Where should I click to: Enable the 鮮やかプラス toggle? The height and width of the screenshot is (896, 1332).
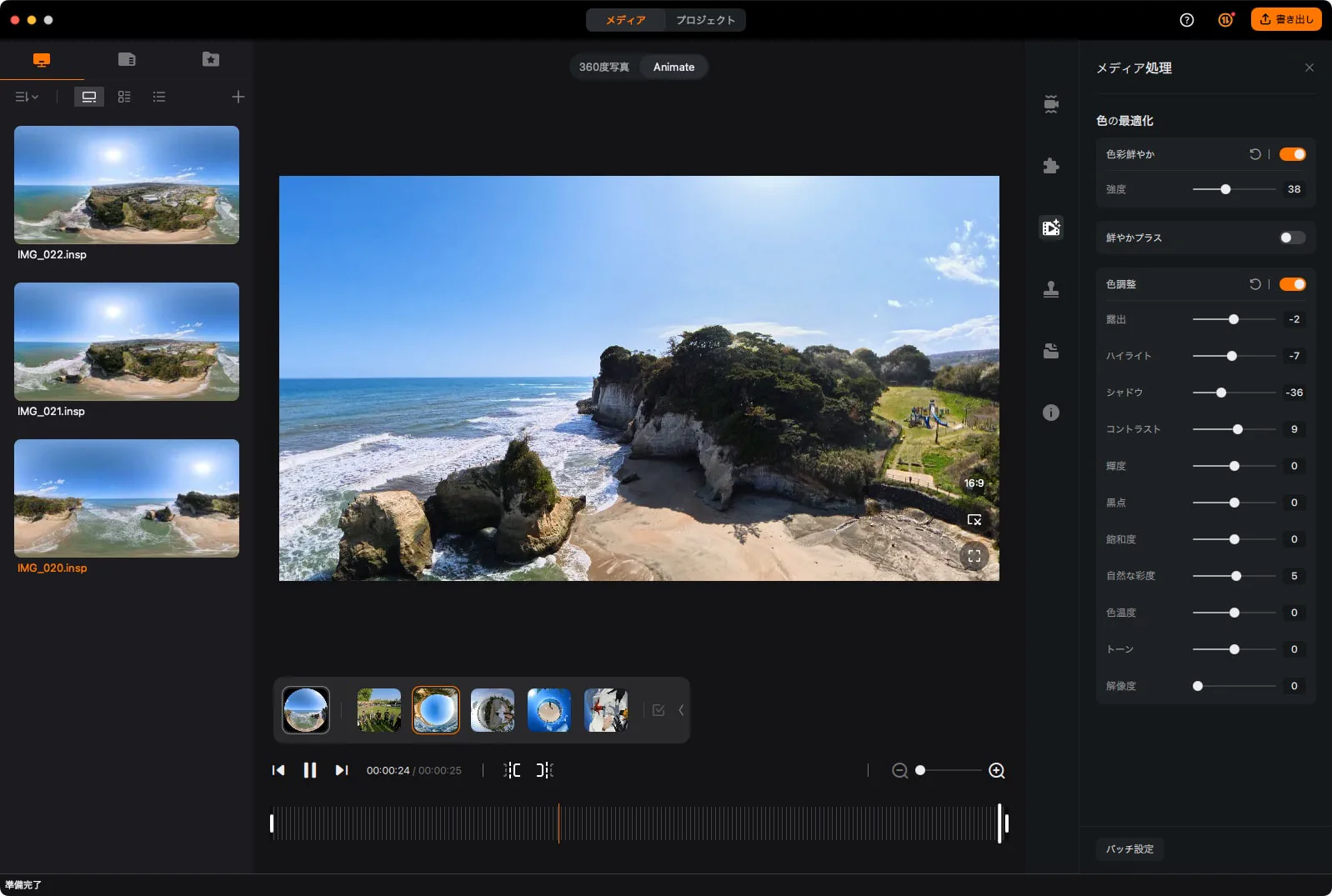coord(1293,238)
